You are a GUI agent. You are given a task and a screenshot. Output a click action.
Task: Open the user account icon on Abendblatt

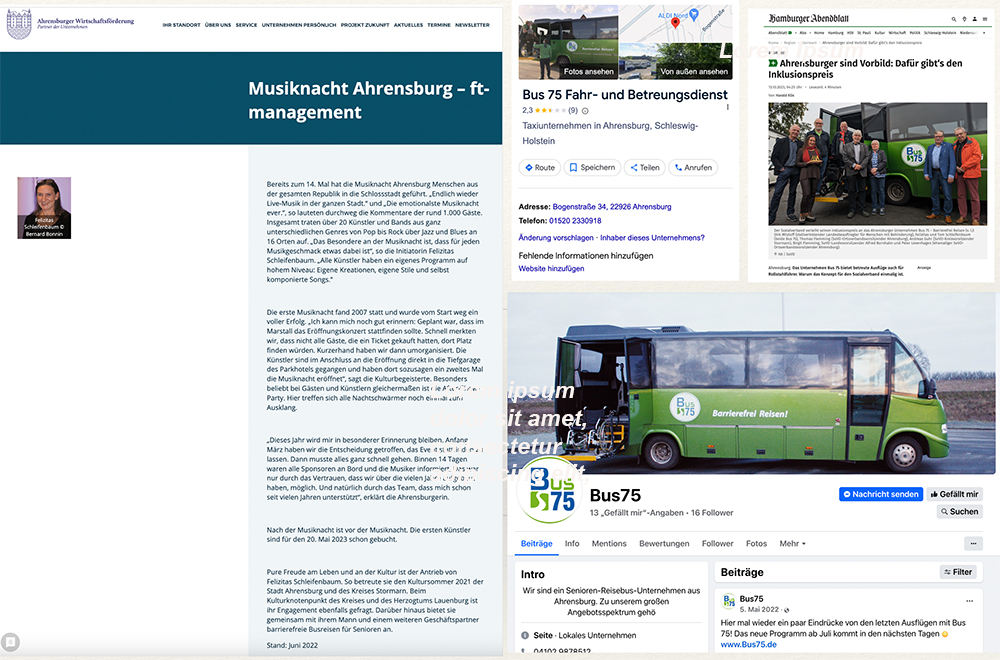pos(974,19)
